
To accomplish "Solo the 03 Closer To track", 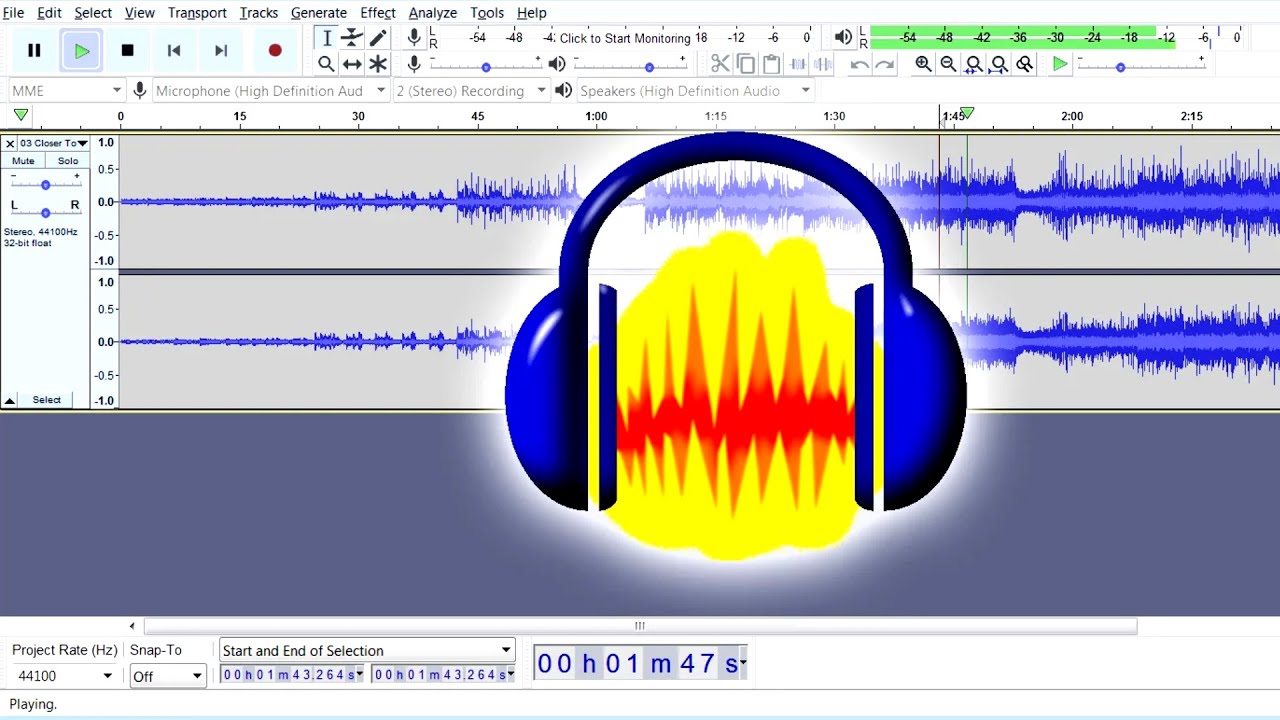I will pos(68,161).
